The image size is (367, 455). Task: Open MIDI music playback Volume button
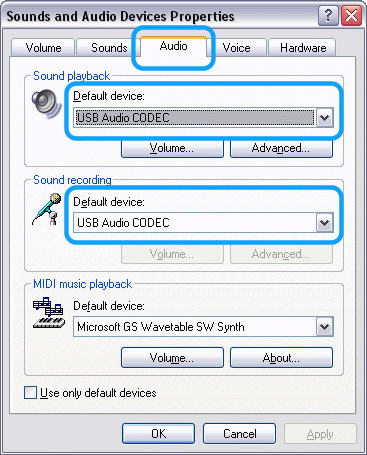point(172,358)
